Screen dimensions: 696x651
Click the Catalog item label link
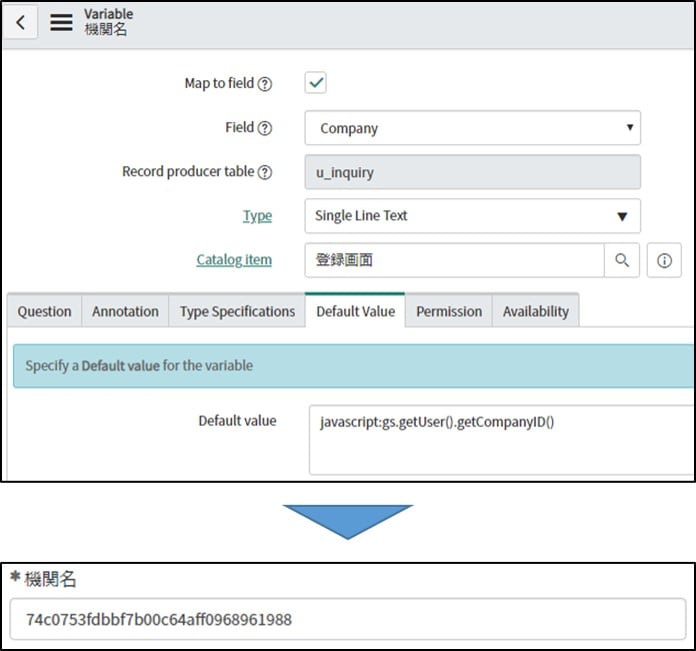coord(234,260)
